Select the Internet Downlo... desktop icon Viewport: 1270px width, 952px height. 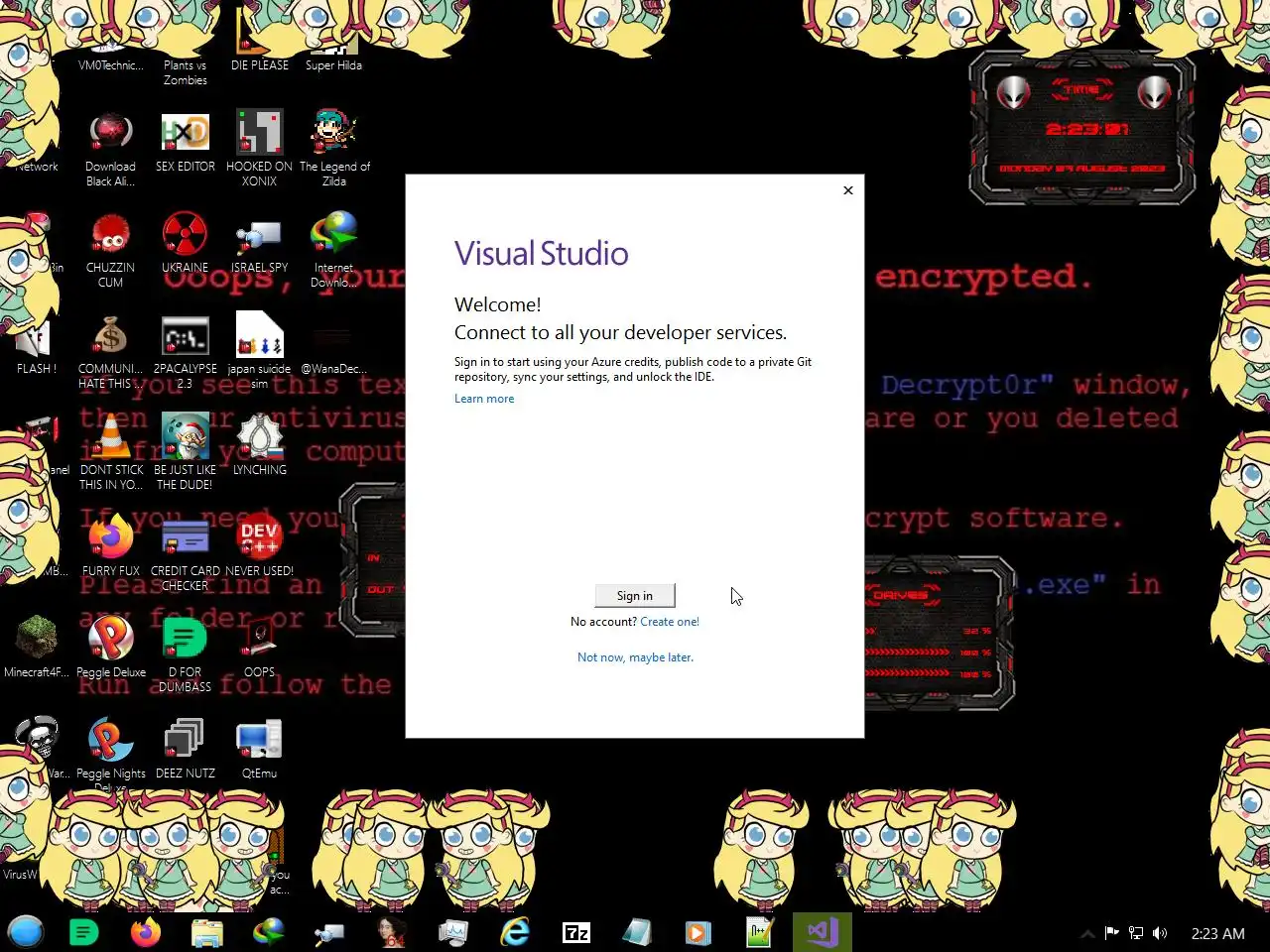(333, 250)
